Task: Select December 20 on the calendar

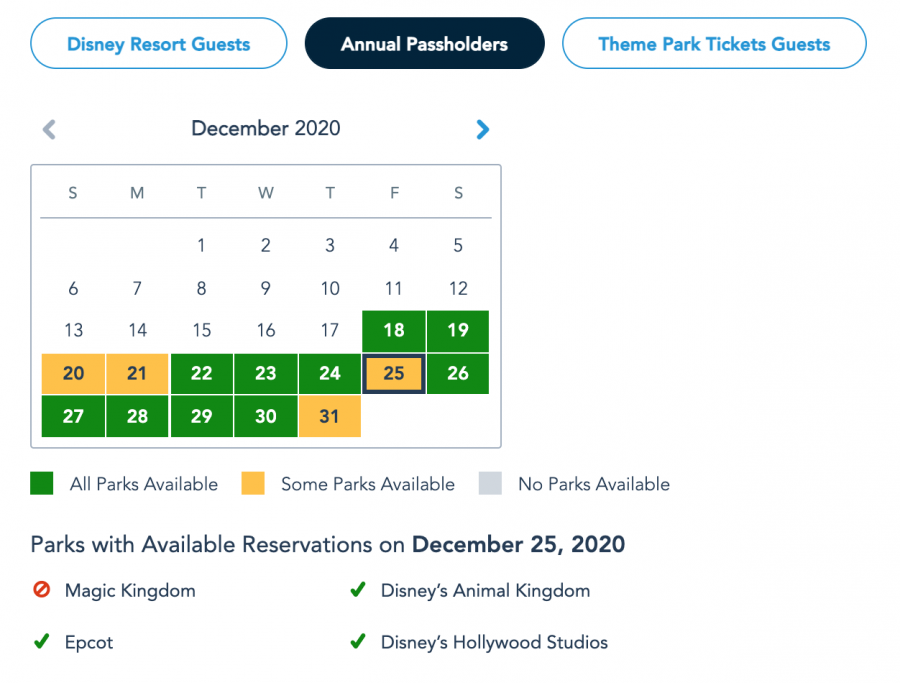Action: [73, 373]
